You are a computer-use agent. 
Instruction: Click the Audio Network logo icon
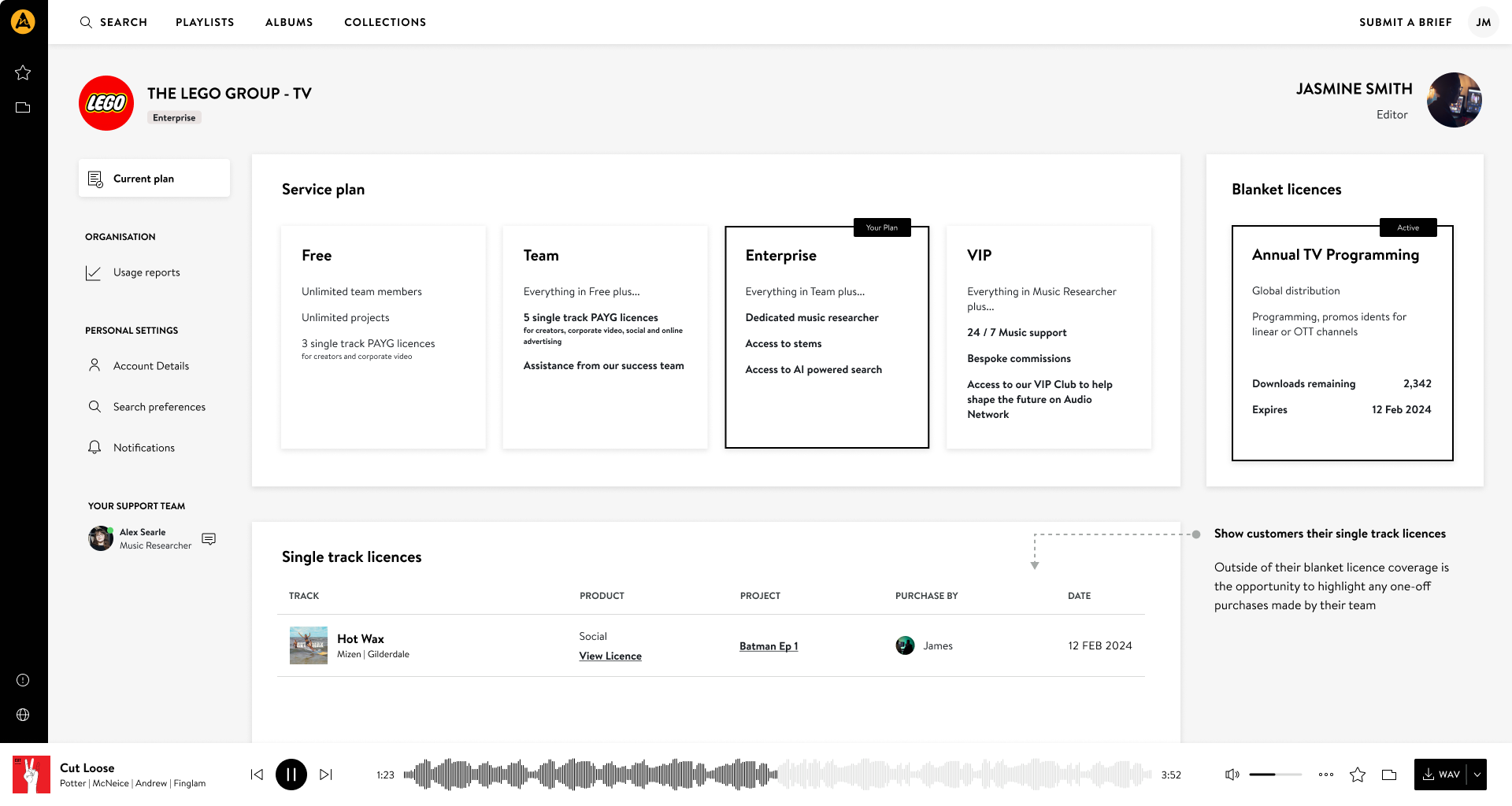pyautogui.click(x=23, y=21)
